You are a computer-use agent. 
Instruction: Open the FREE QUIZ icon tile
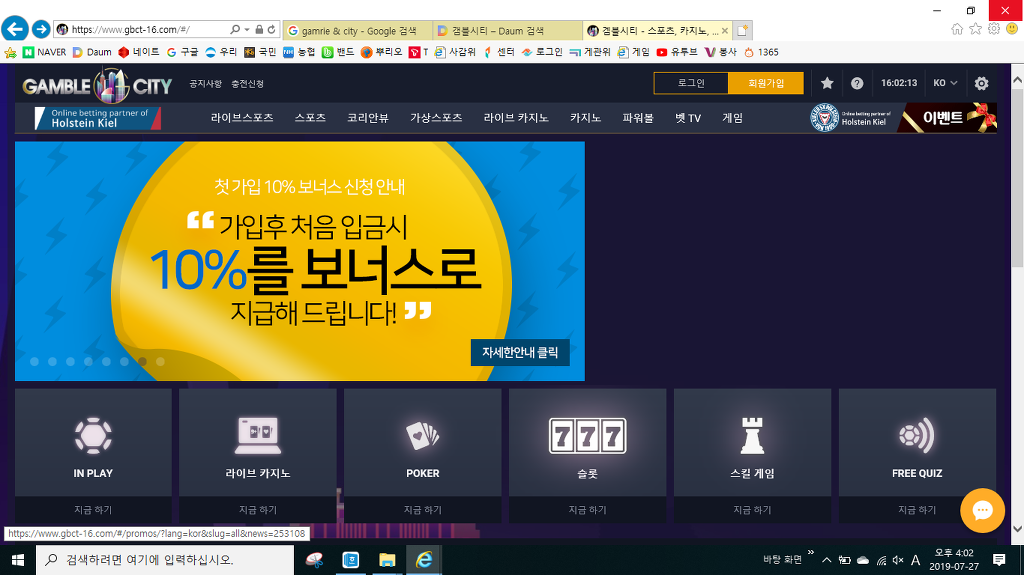pyautogui.click(x=917, y=436)
